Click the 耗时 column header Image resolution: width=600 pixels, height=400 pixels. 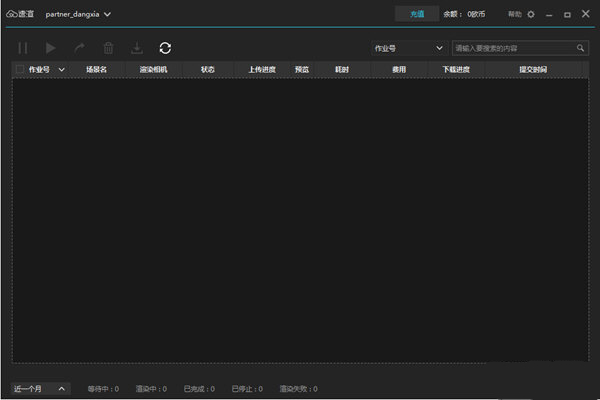coord(342,69)
